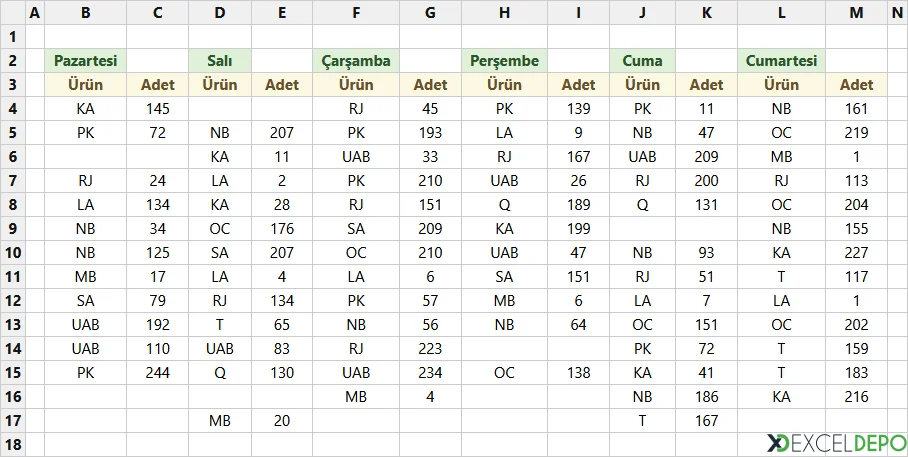Click the Salı header cell
Viewport: 908px width, 457px height.
click(220, 61)
